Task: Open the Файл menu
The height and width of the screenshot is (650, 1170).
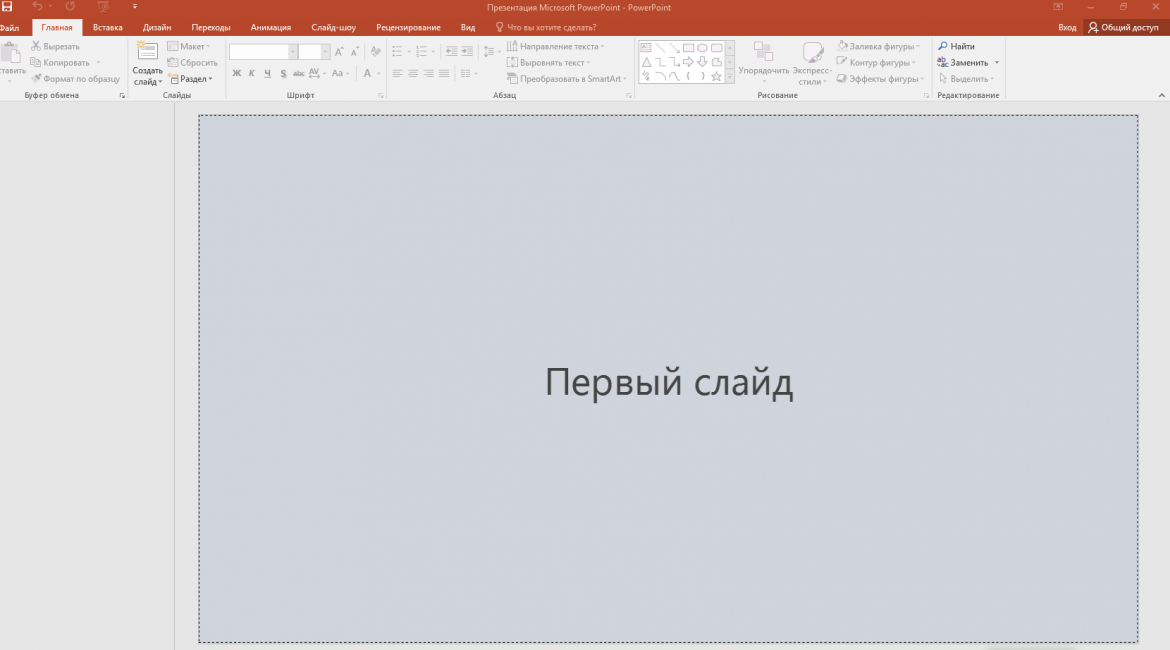Action: (x=10, y=28)
